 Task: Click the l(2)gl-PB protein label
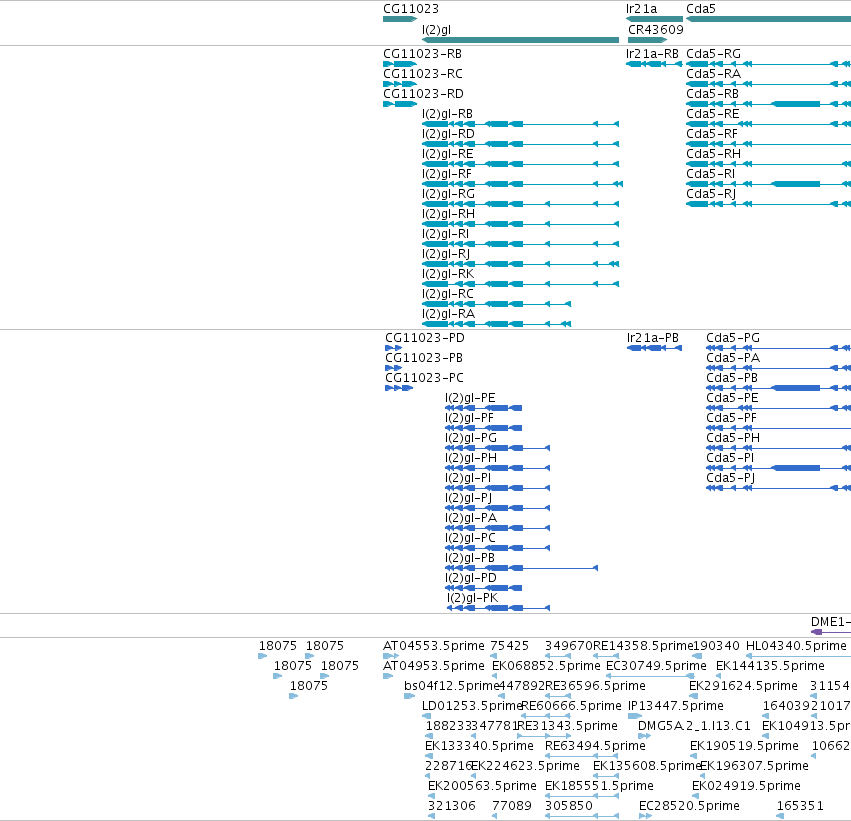pos(469,558)
